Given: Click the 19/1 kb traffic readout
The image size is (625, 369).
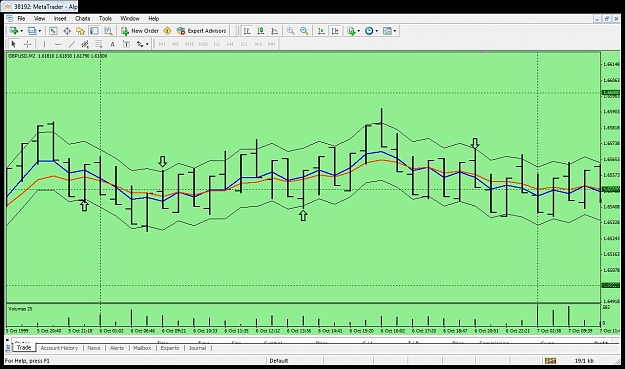Looking at the screenshot, I should [x=584, y=361].
